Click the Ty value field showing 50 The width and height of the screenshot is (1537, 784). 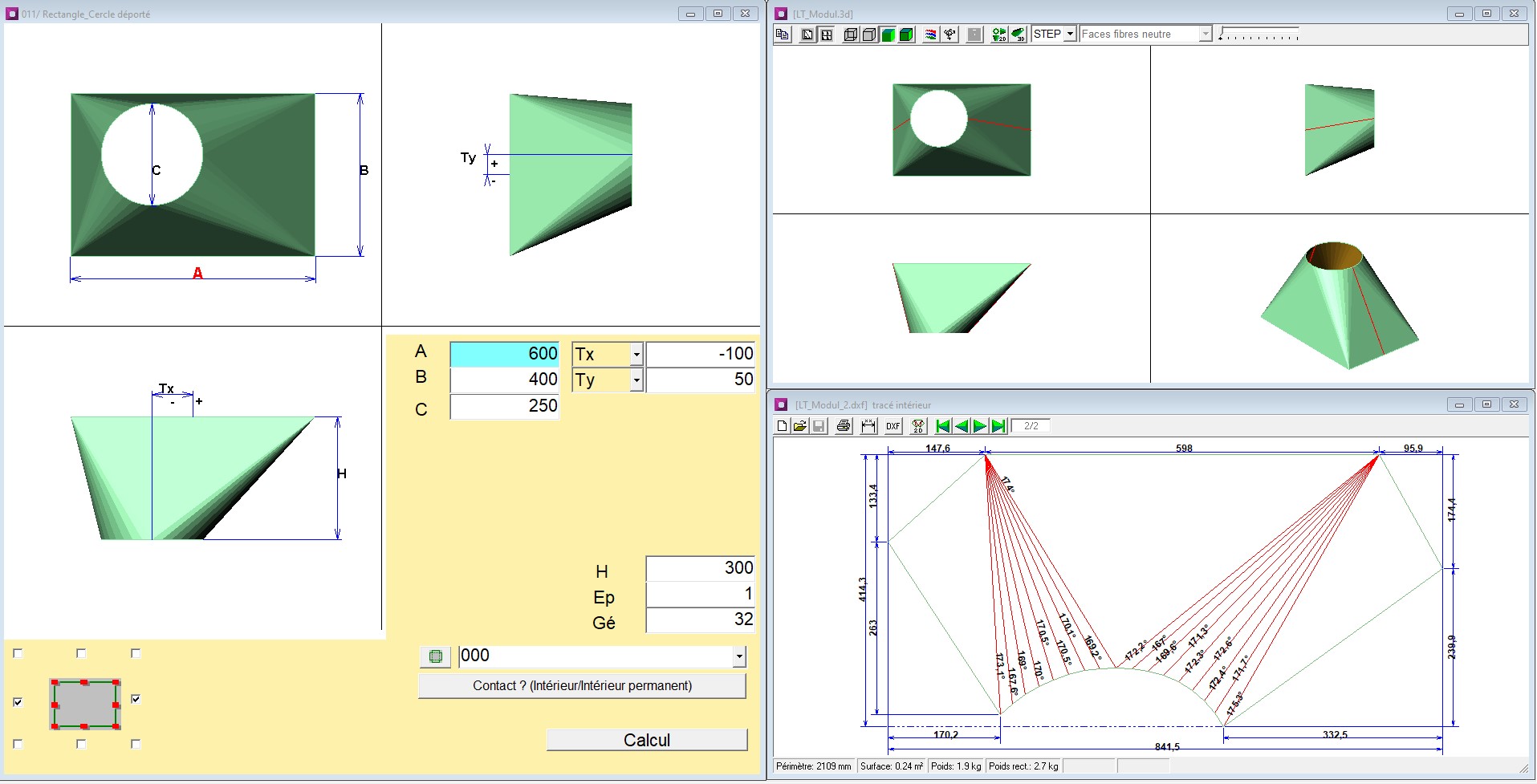pos(701,380)
